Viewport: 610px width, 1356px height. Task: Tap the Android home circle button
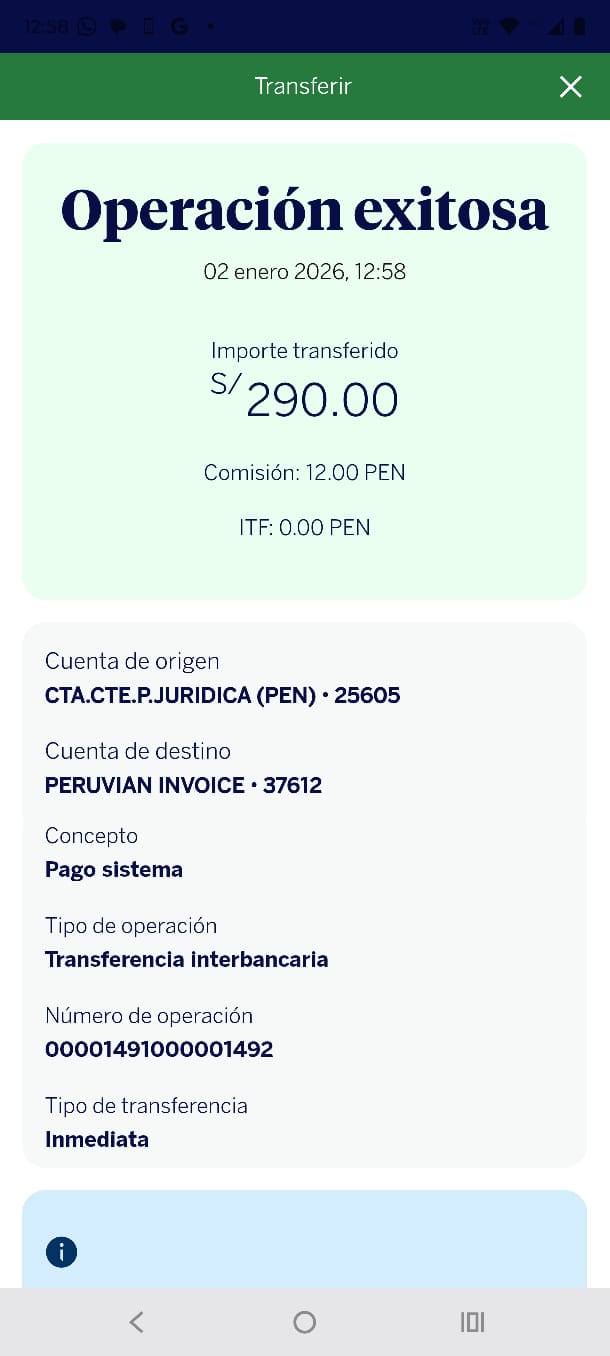(305, 1322)
